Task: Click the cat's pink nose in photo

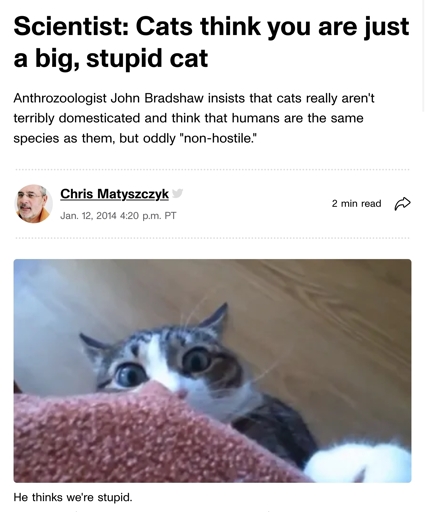Action: pos(182,394)
